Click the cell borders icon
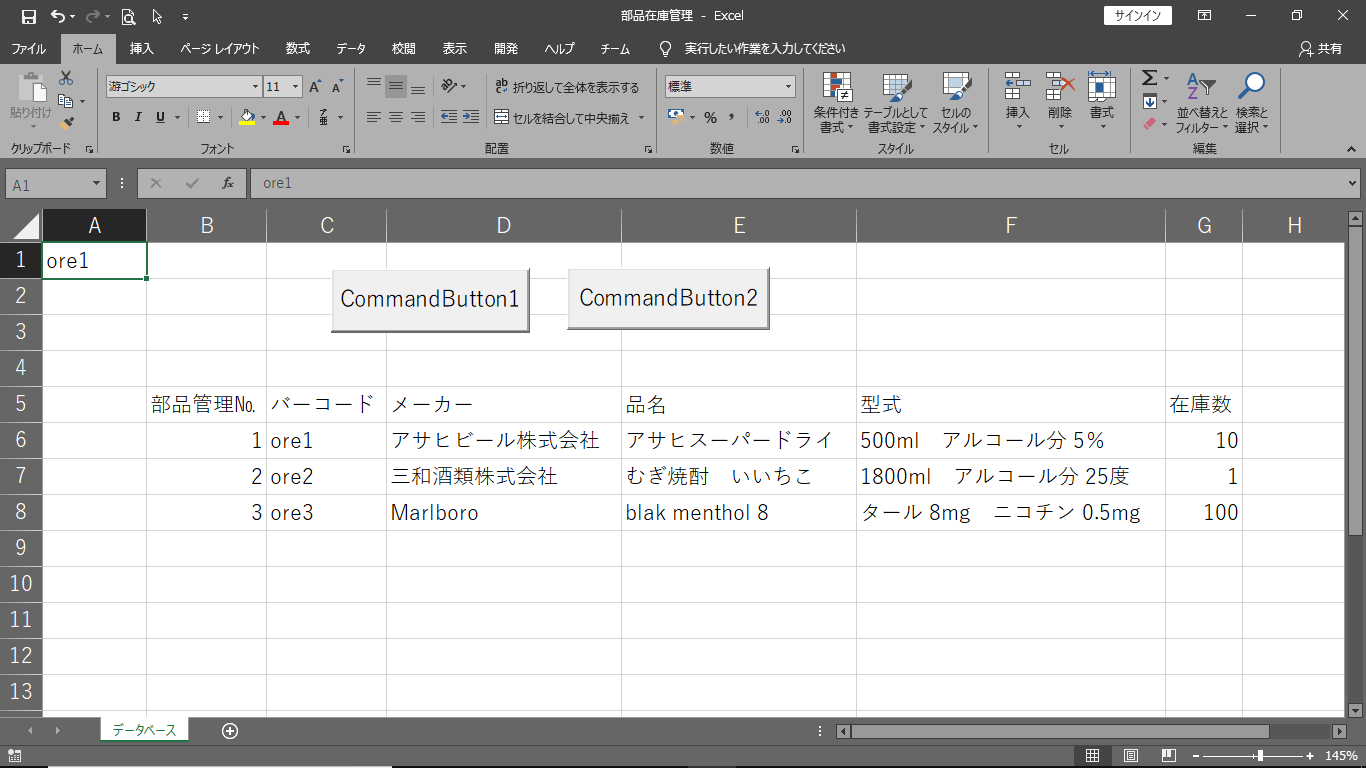This screenshot has width=1366, height=768. pos(204,117)
